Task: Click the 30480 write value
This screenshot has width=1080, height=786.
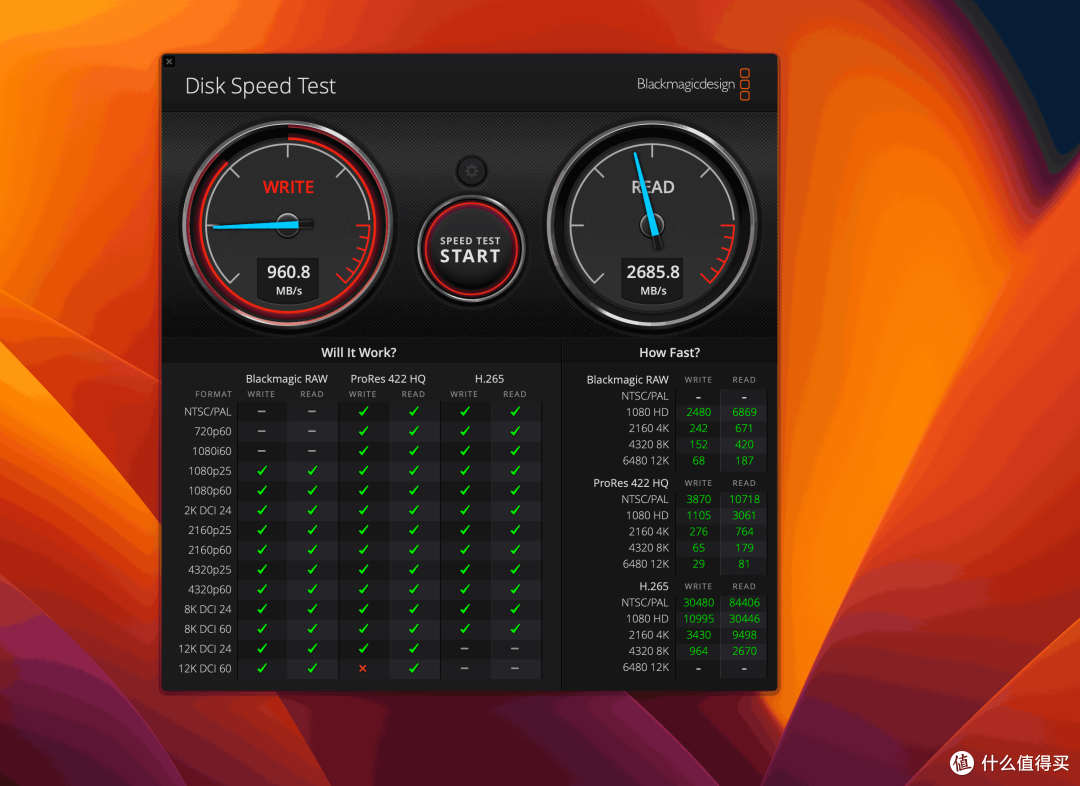Action: (698, 602)
